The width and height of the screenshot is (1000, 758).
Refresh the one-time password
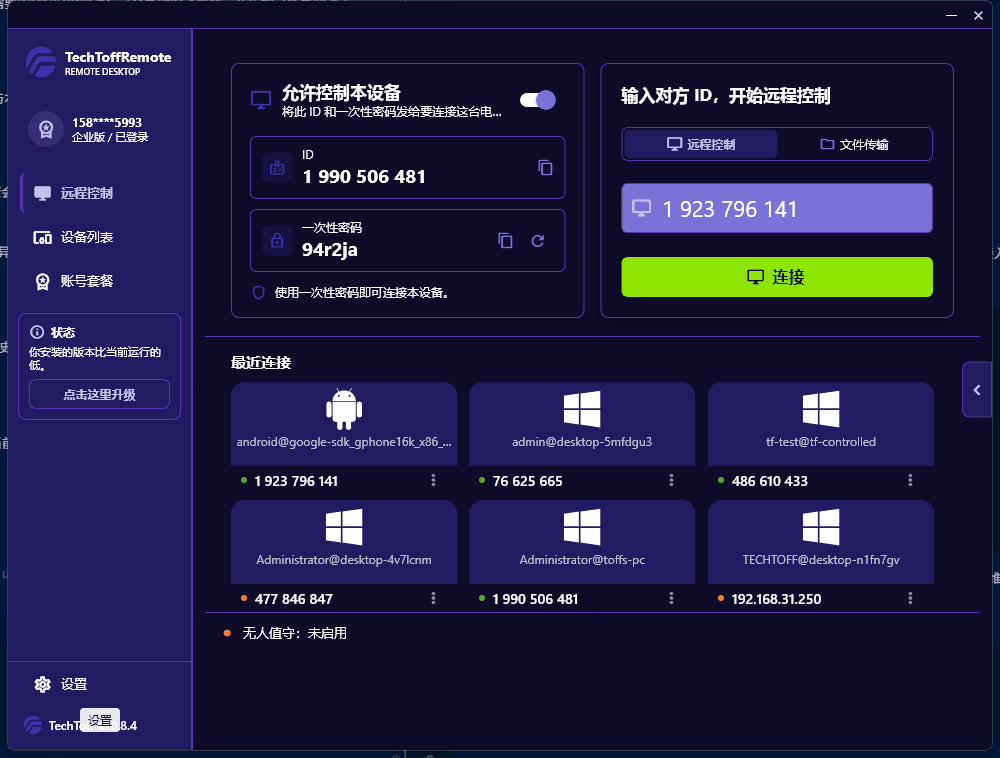tap(538, 240)
